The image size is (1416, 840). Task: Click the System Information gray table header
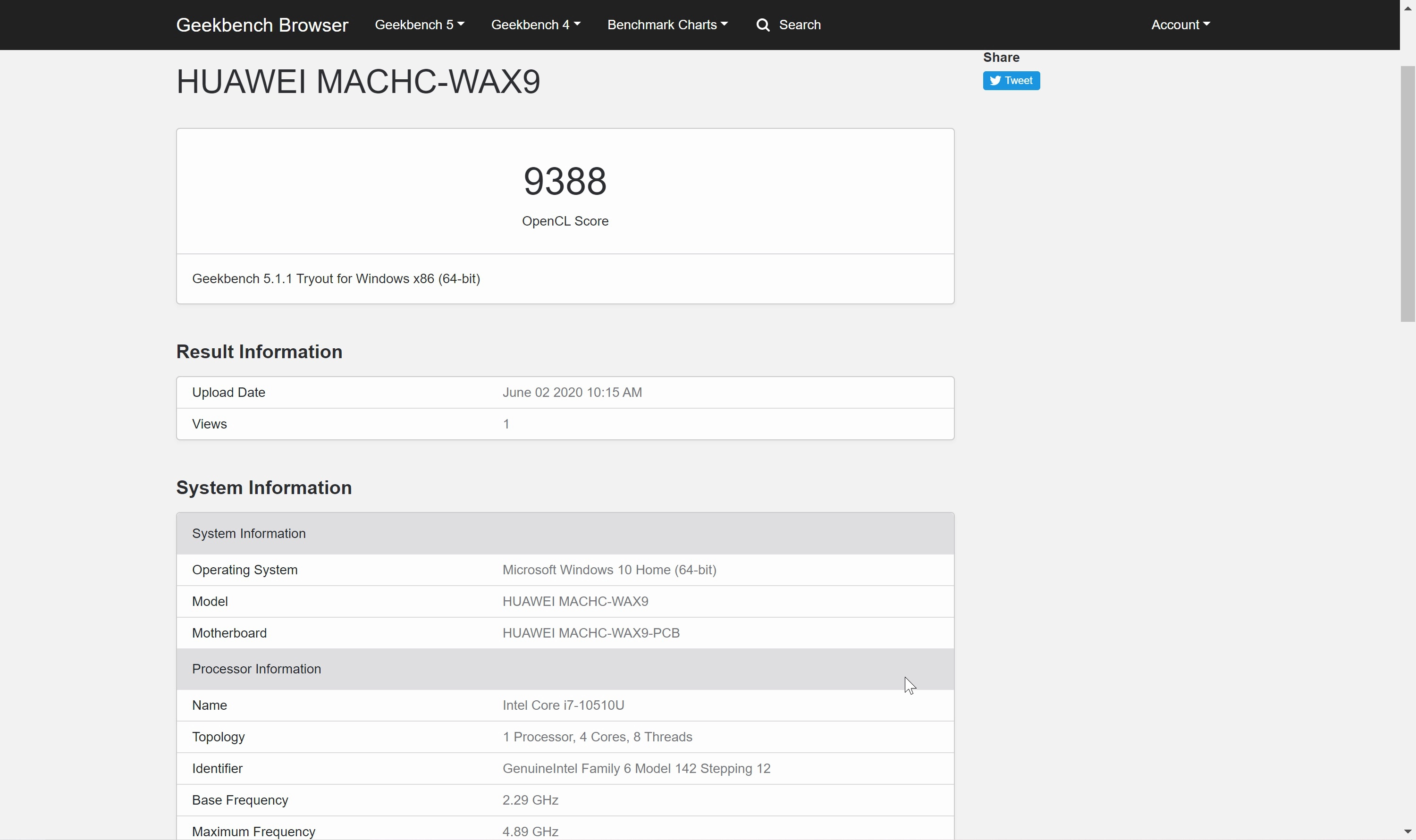click(565, 533)
